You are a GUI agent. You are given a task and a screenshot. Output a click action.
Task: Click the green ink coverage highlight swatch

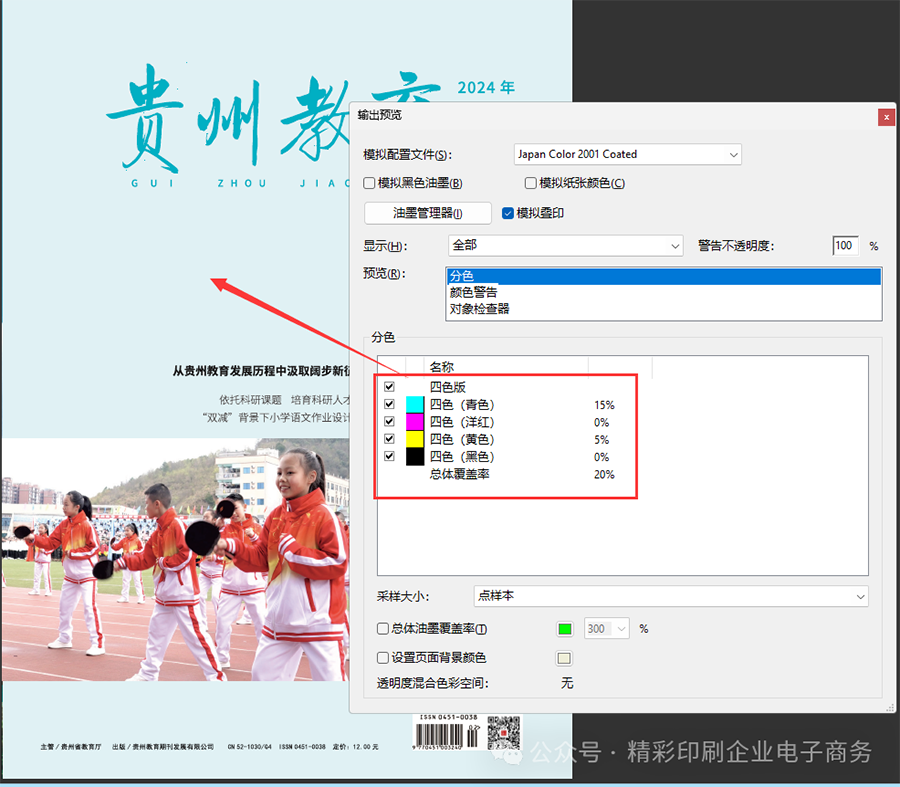[565, 629]
